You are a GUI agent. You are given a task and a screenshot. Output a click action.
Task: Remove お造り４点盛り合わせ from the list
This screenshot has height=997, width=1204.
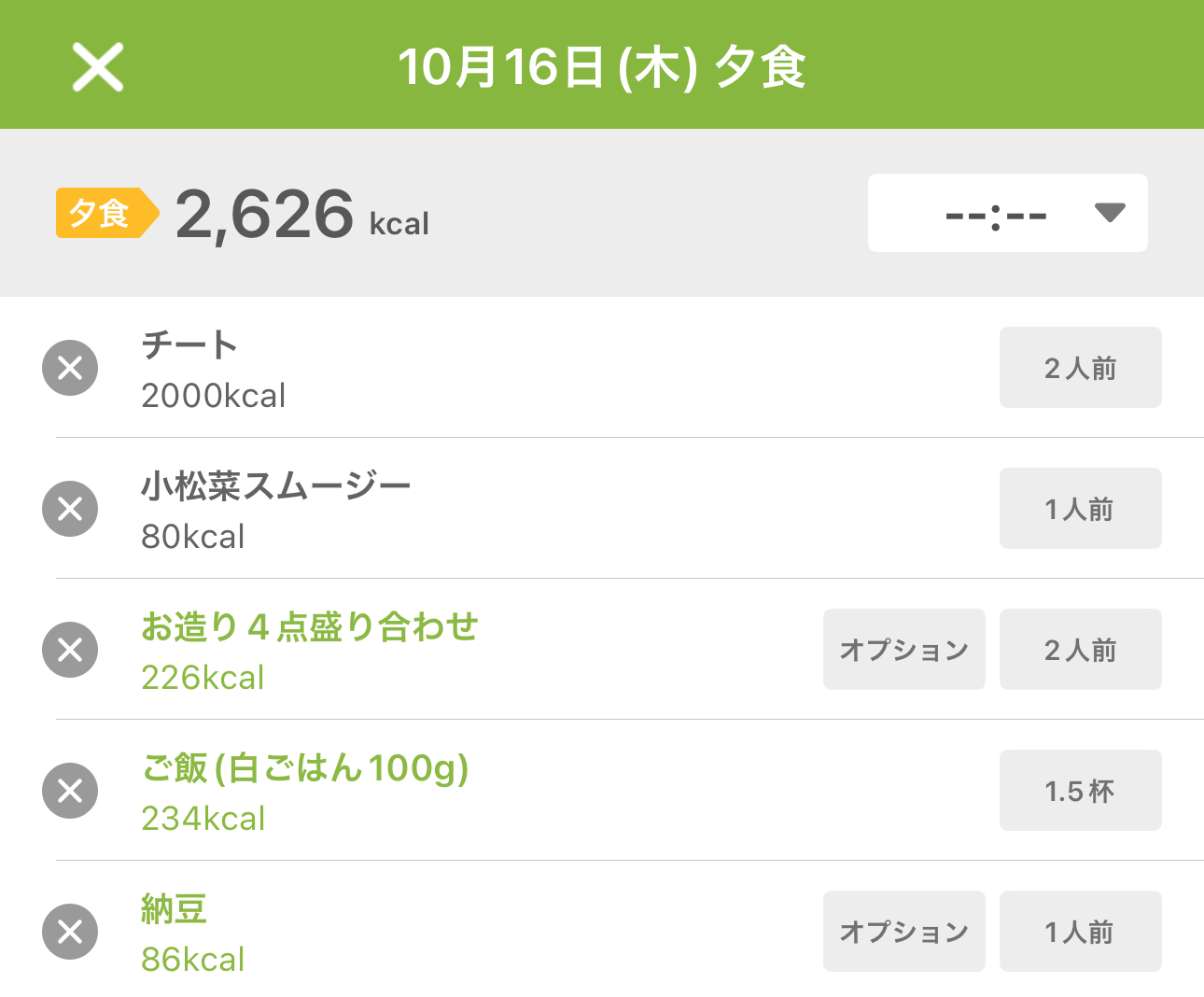(70, 650)
